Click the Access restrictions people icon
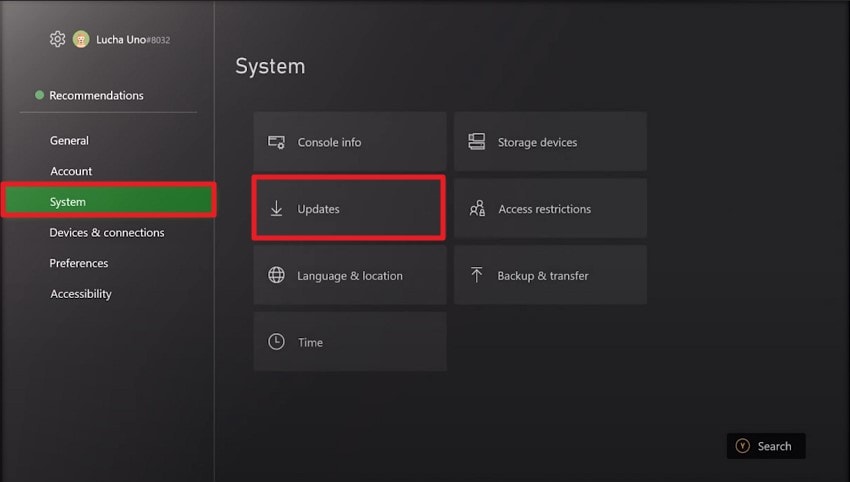The height and width of the screenshot is (482, 850). tap(477, 208)
